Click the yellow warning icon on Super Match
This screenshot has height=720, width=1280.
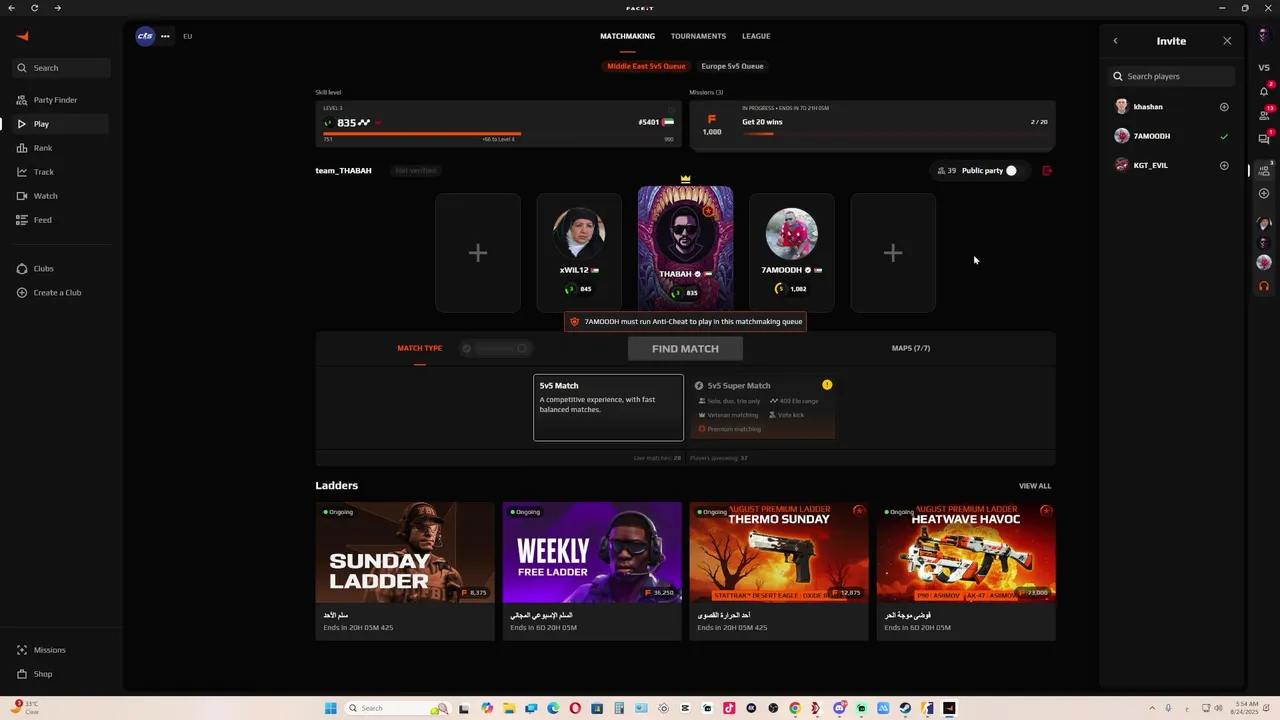827,385
